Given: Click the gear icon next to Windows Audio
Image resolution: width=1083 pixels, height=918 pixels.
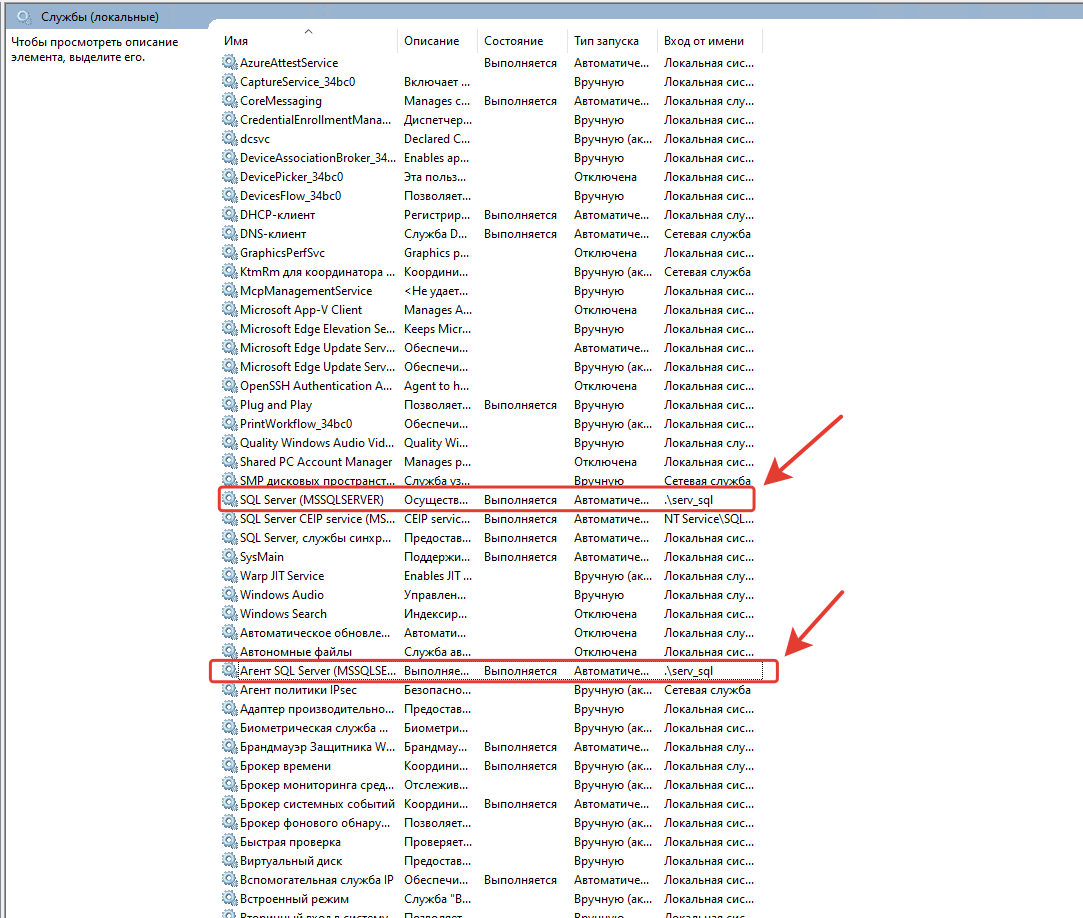Looking at the screenshot, I should pyautogui.click(x=229, y=595).
